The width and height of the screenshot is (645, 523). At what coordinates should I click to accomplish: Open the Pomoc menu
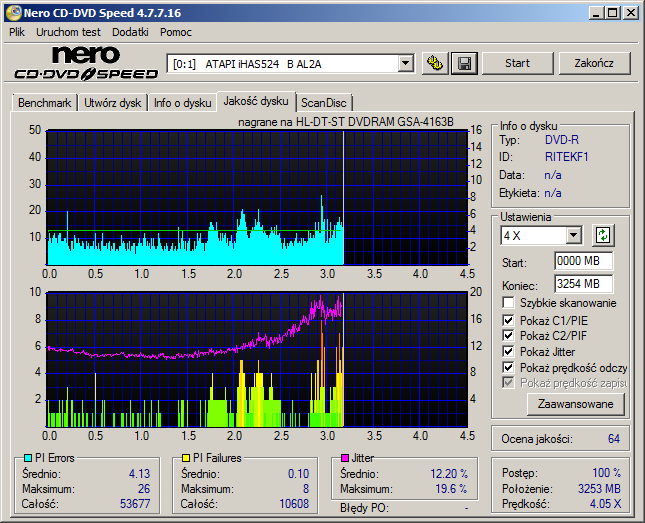click(x=176, y=32)
